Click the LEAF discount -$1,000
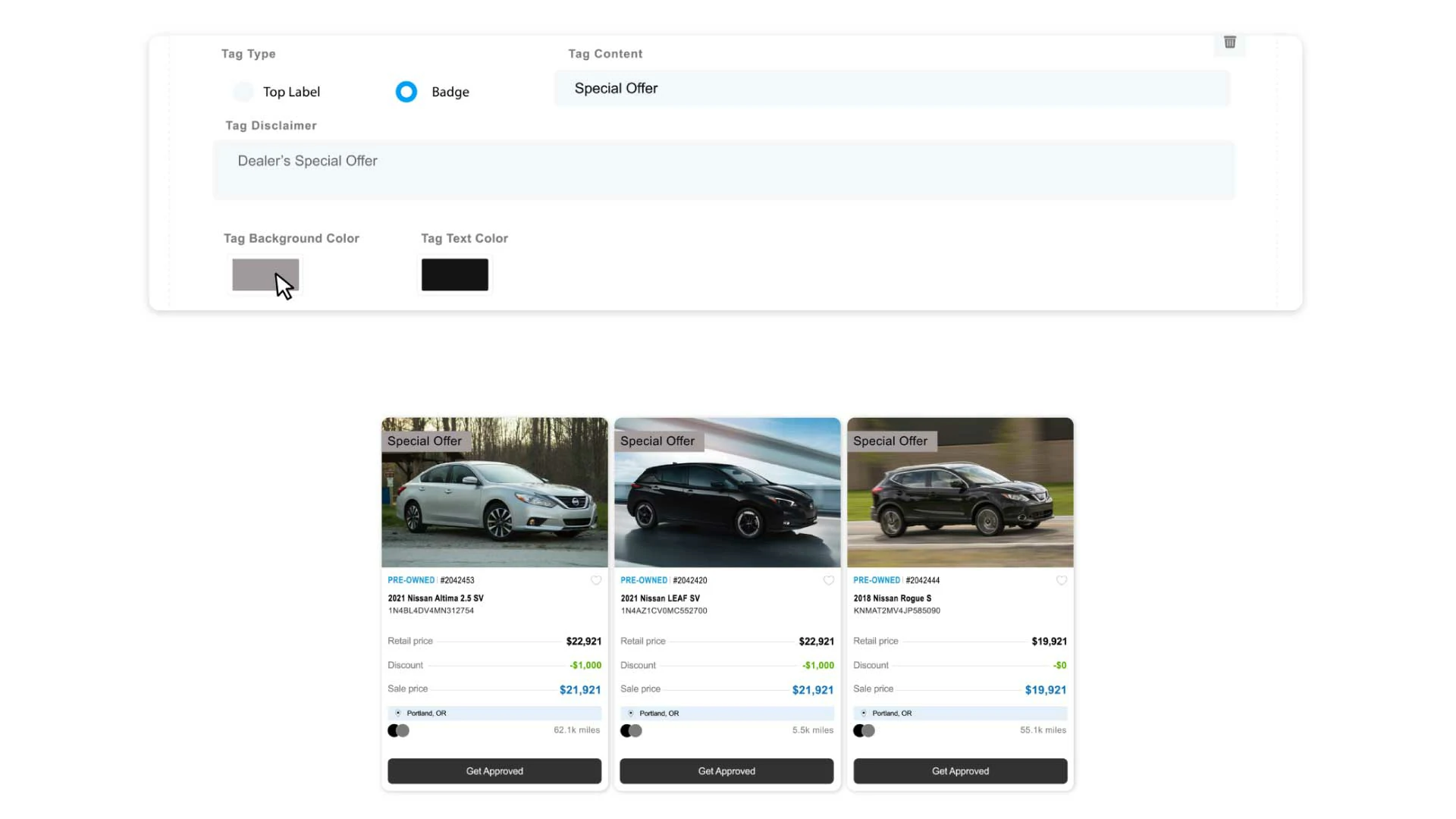Image resolution: width=1456 pixels, height=819 pixels. [x=818, y=665]
